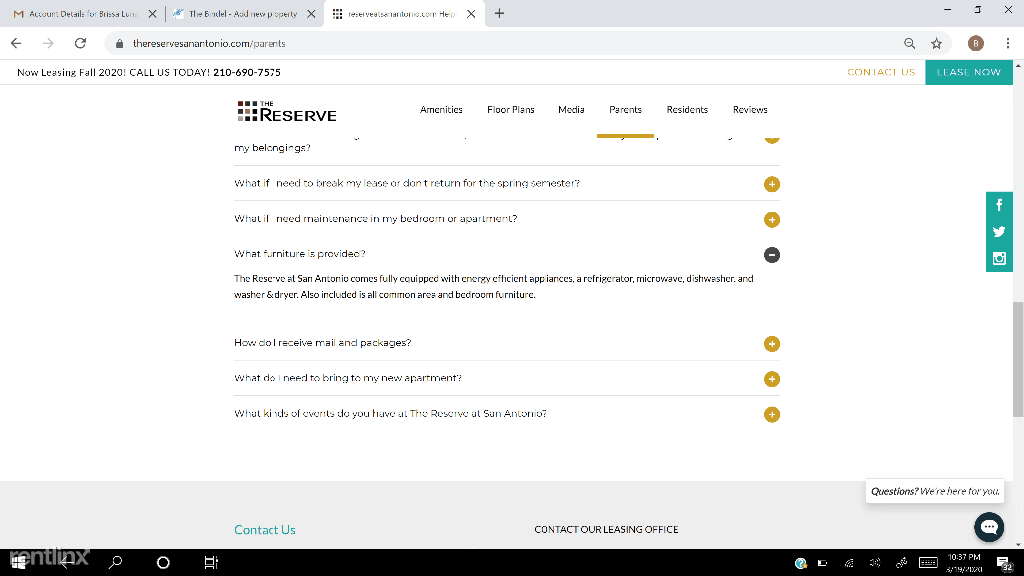Open Cortana circle in taskbar
The width and height of the screenshot is (1024, 576).
(163, 562)
